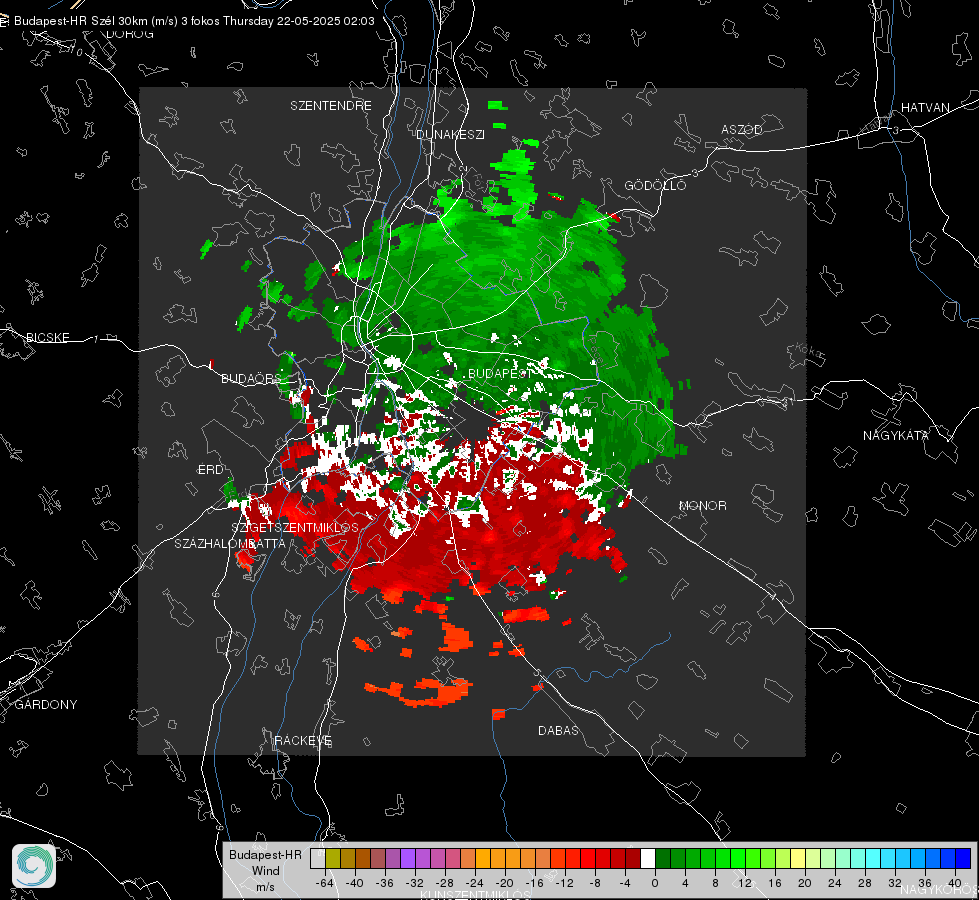The width and height of the screenshot is (979, 900).
Task: Click the RÁCKEVE town label
Action: [303, 740]
